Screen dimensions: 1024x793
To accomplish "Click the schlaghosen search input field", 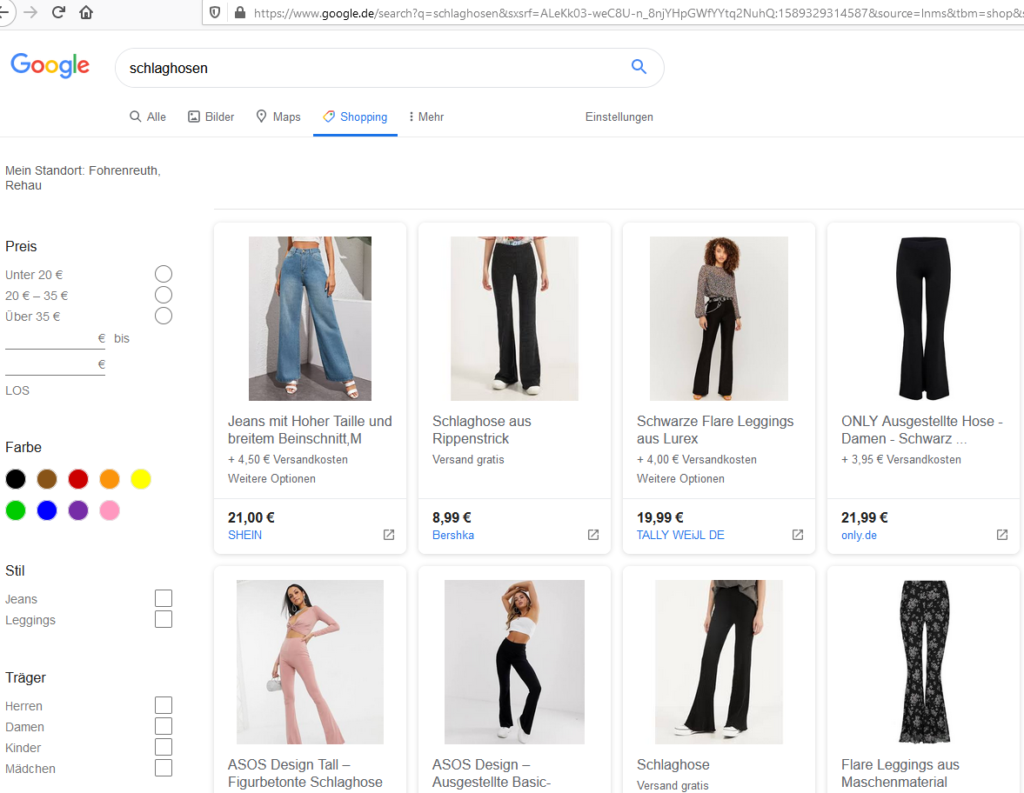I will pos(370,68).
